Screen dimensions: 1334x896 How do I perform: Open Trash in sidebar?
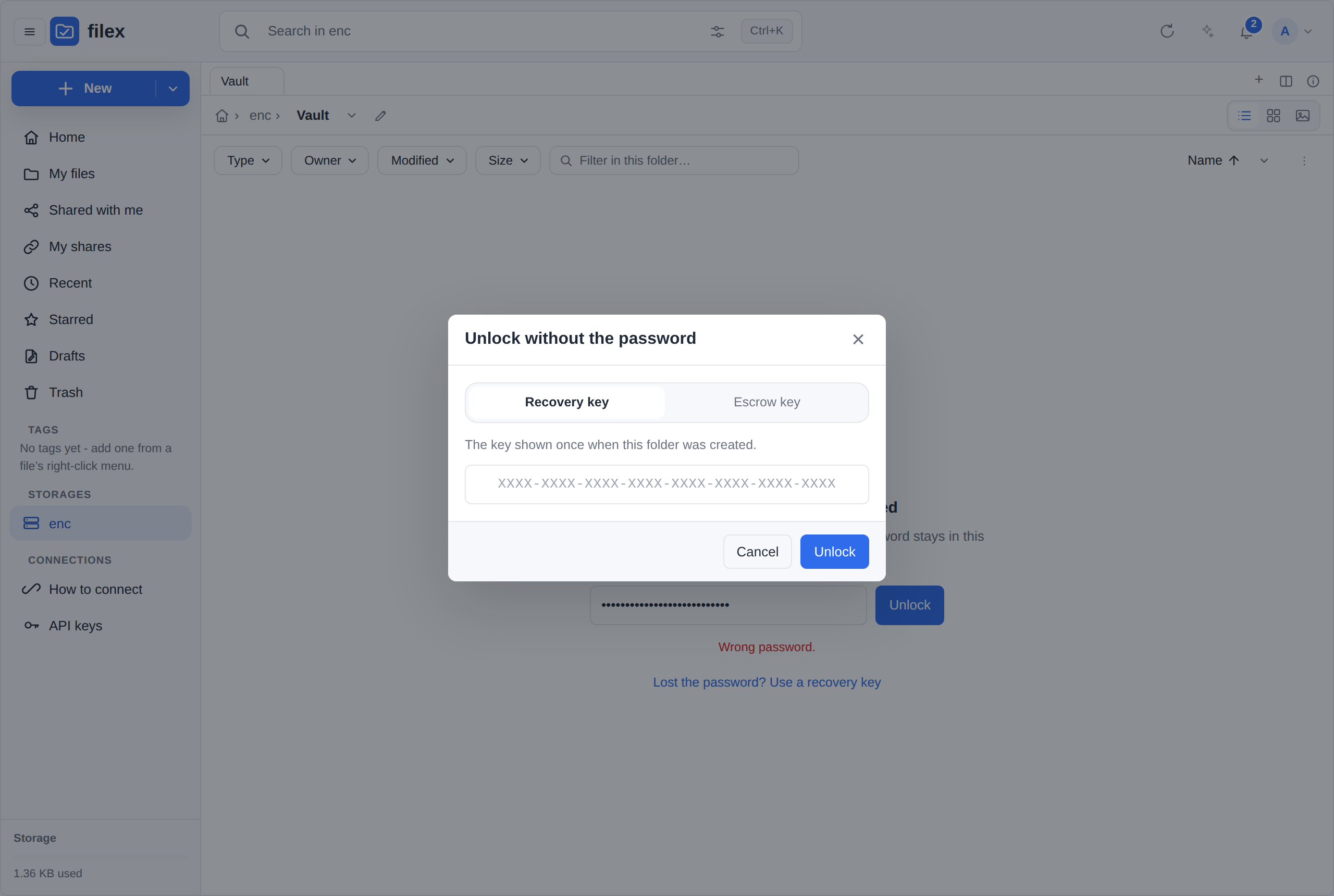pyautogui.click(x=101, y=393)
